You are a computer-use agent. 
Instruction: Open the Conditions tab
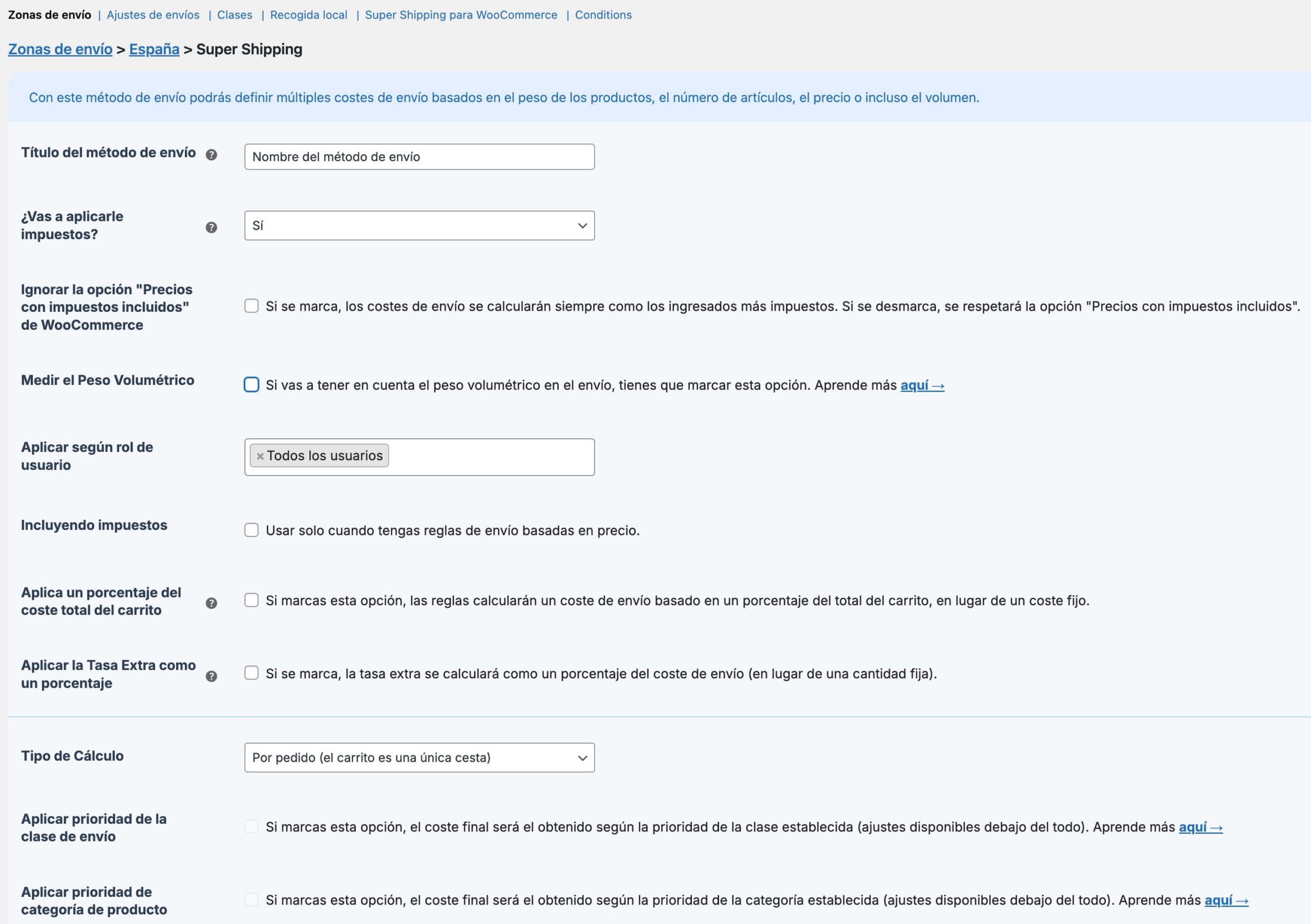coord(603,15)
